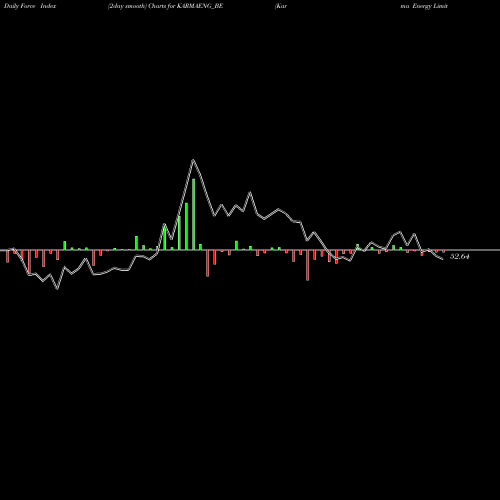The image size is (500, 500).
Task: Click the peak of the smoothed gray line
Action: tap(193, 161)
